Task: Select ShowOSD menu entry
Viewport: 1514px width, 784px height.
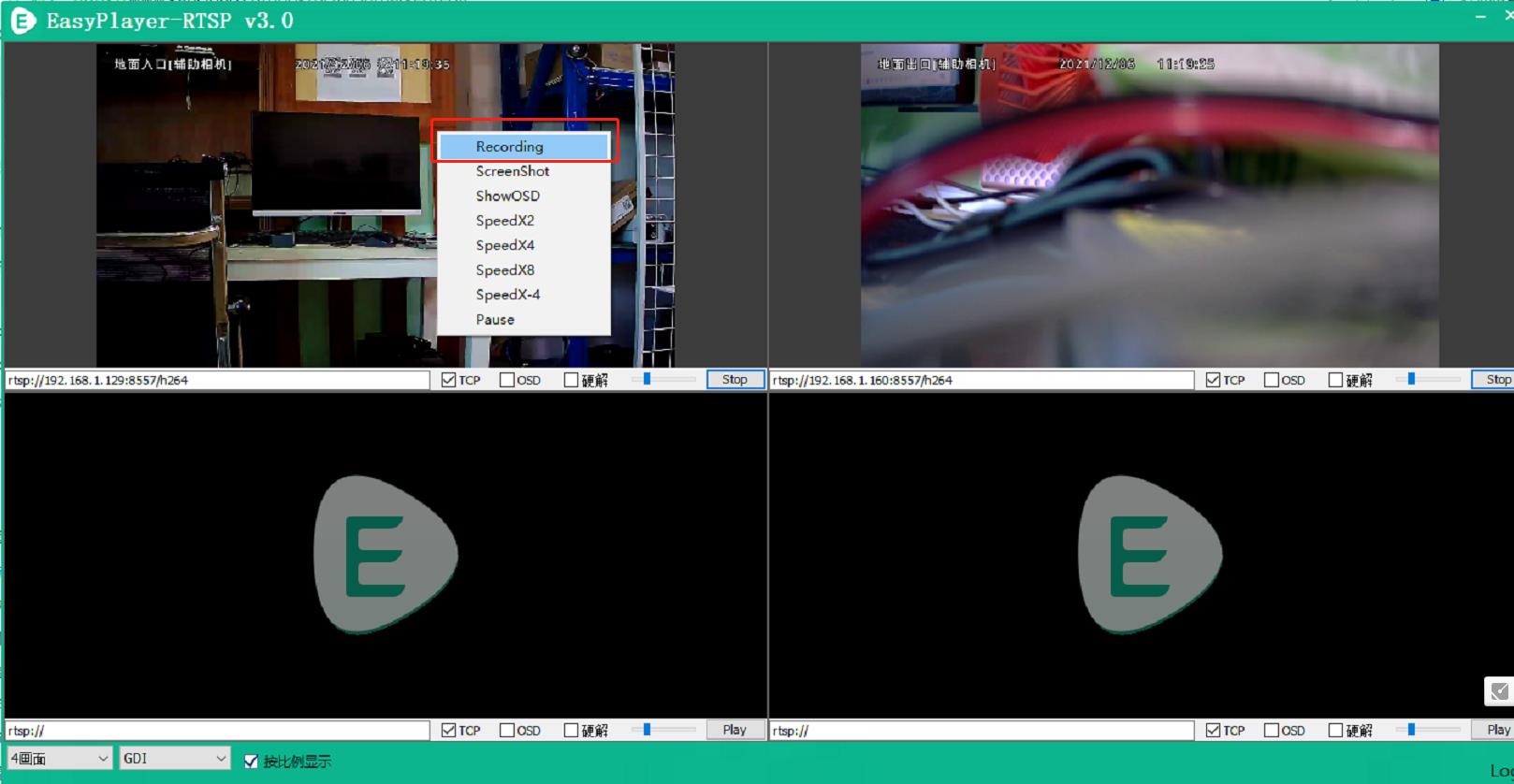Action: click(524, 196)
